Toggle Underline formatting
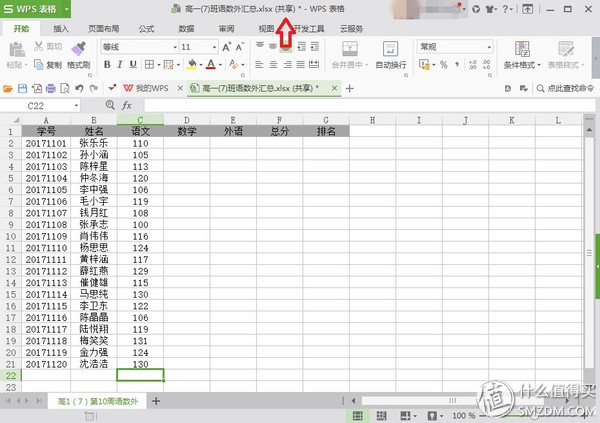 [x=133, y=65]
